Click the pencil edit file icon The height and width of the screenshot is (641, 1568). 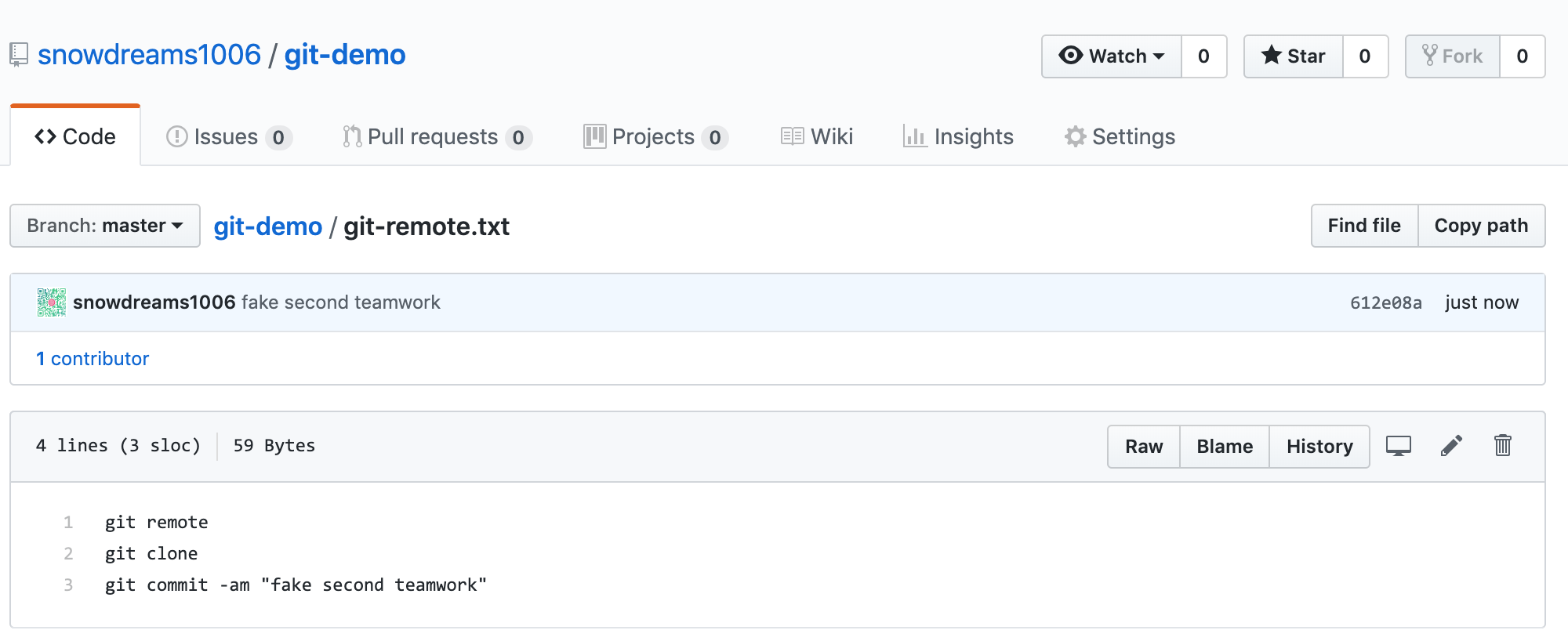point(1451,446)
